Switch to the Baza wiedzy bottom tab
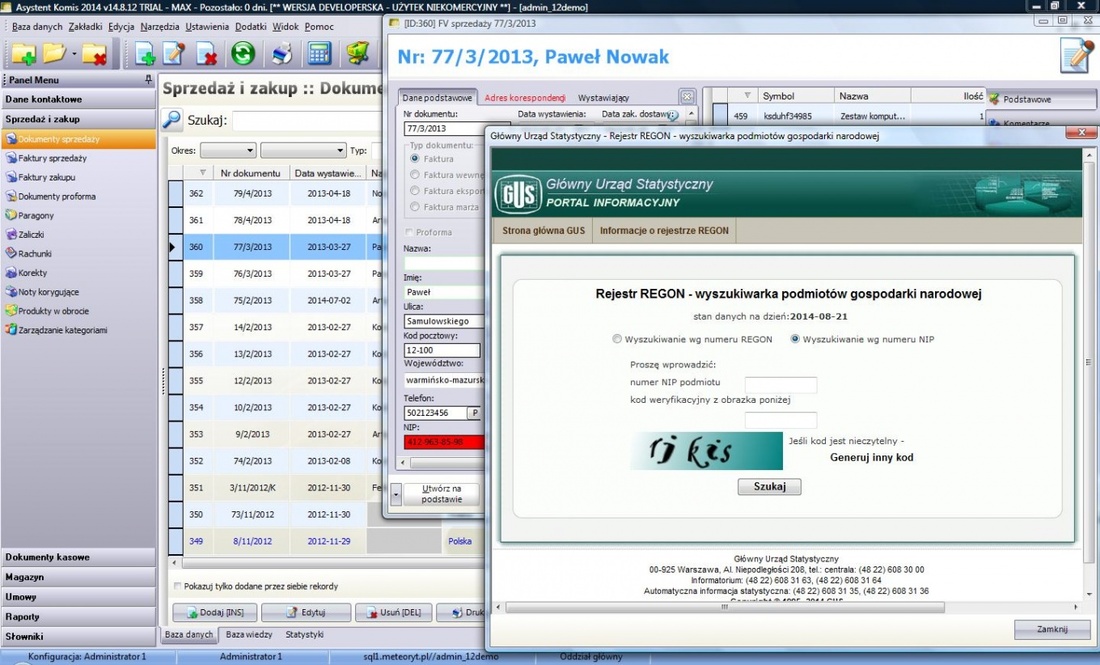The image size is (1100, 665). [x=249, y=634]
